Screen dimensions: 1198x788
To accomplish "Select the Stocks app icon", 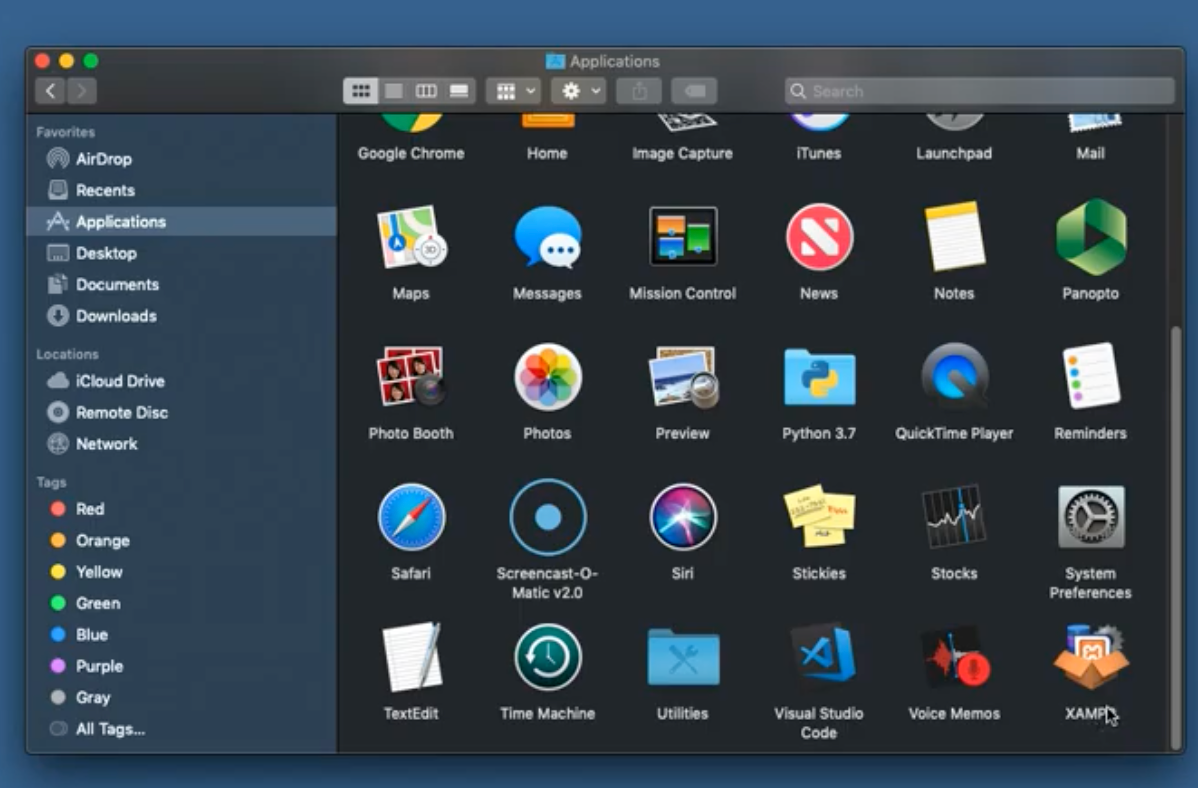I will [954, 517].
